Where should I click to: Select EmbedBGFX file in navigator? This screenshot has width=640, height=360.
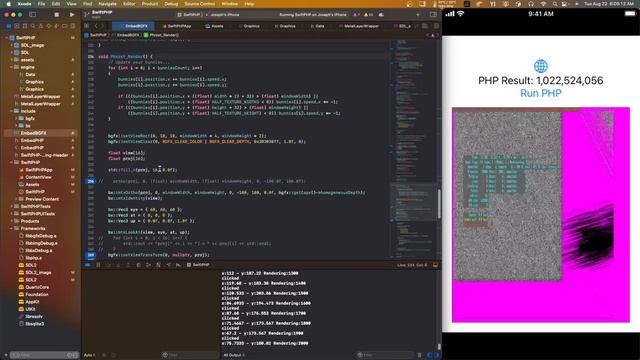point(33,133)
